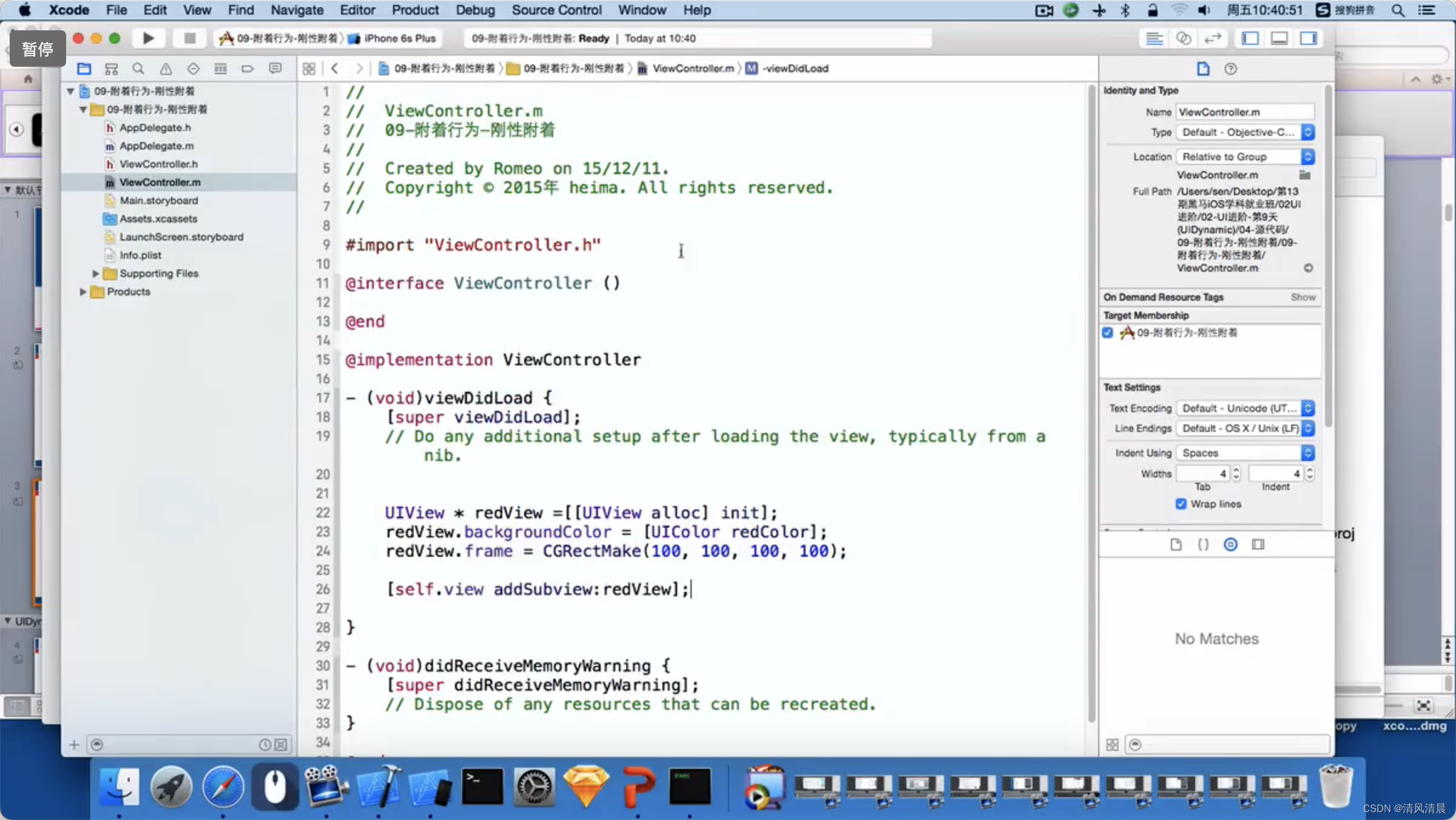This screenshot has height=820, width=1456.
Task: Show the Object library icon
Action: (1230, 544)
